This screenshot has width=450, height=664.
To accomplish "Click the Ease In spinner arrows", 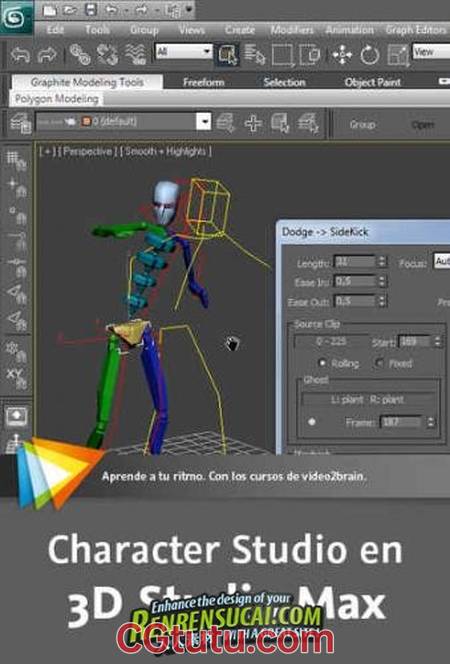I will (382, 281).
